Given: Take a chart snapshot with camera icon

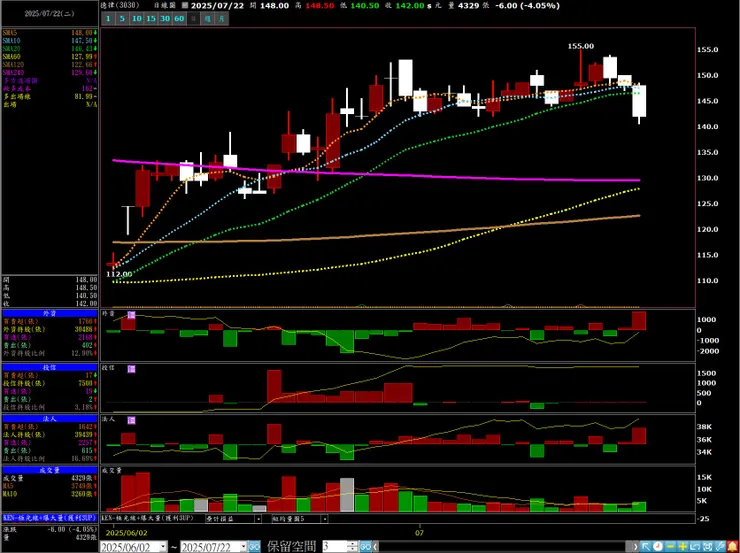Looking at the screenshot, I should [707, 547].
